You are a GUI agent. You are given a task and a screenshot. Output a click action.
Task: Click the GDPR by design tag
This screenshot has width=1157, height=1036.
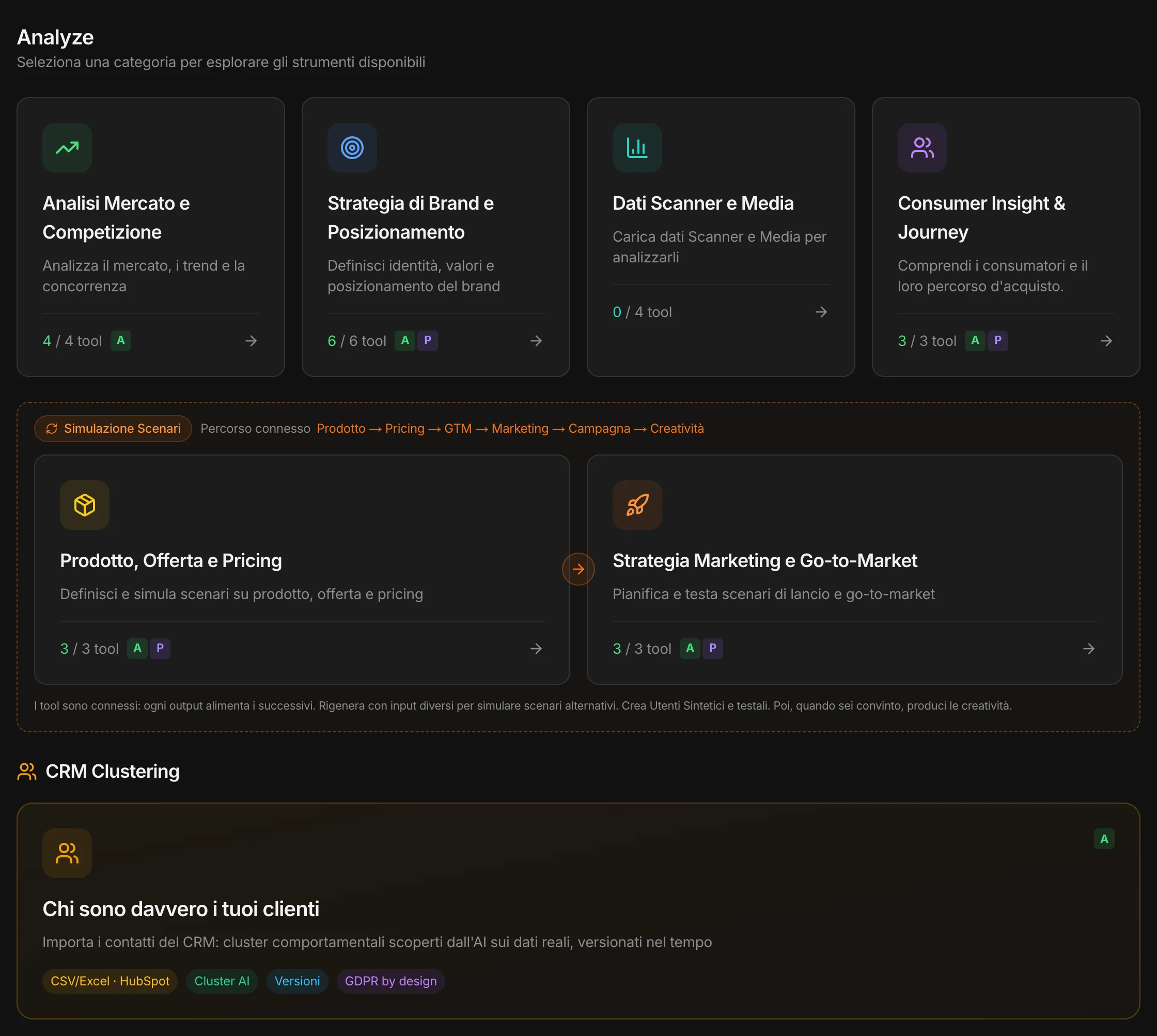[x=390, y=981]
